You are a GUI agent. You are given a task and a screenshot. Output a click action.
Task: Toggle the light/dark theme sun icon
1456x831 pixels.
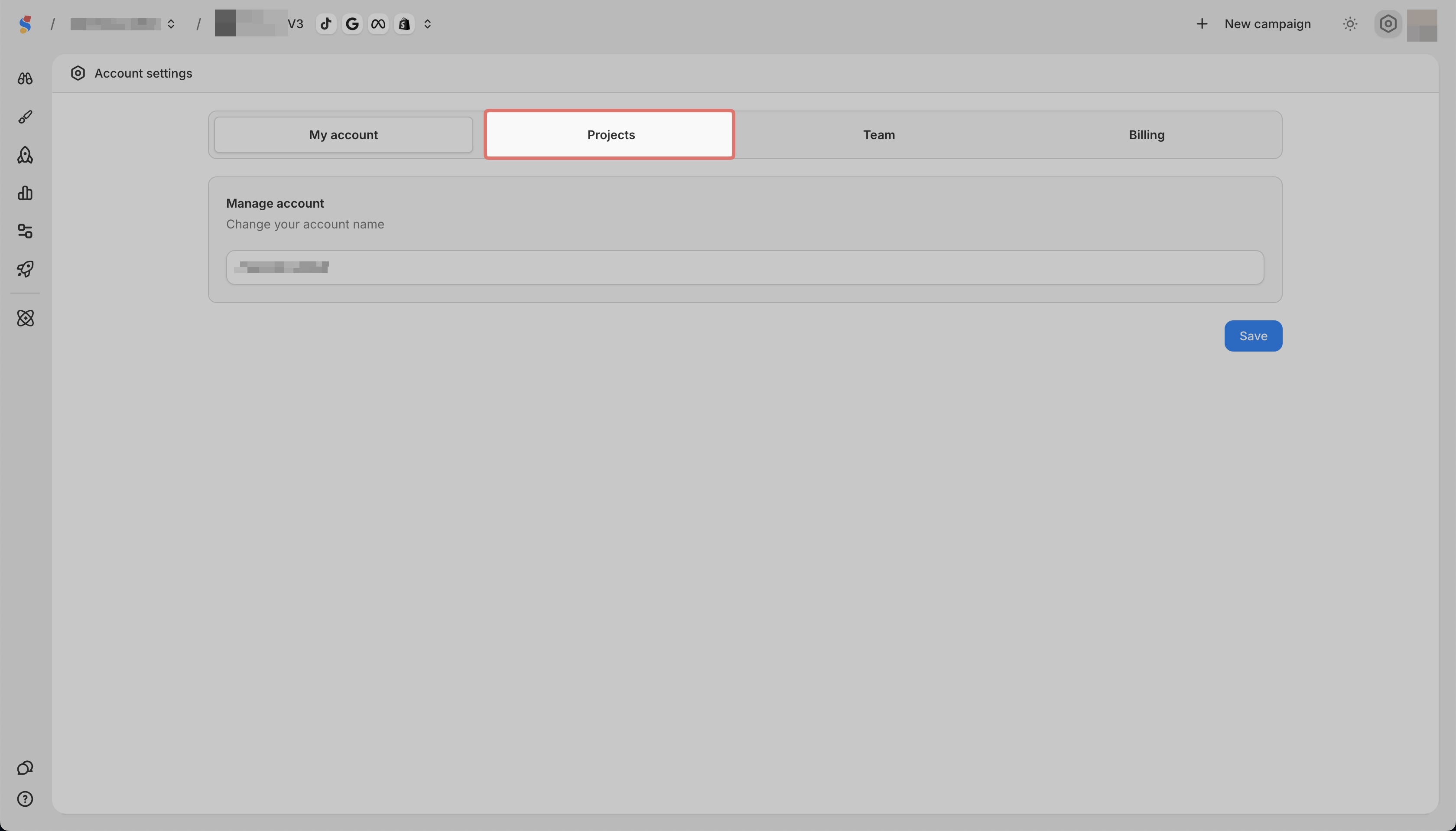tap(1350, 24)
